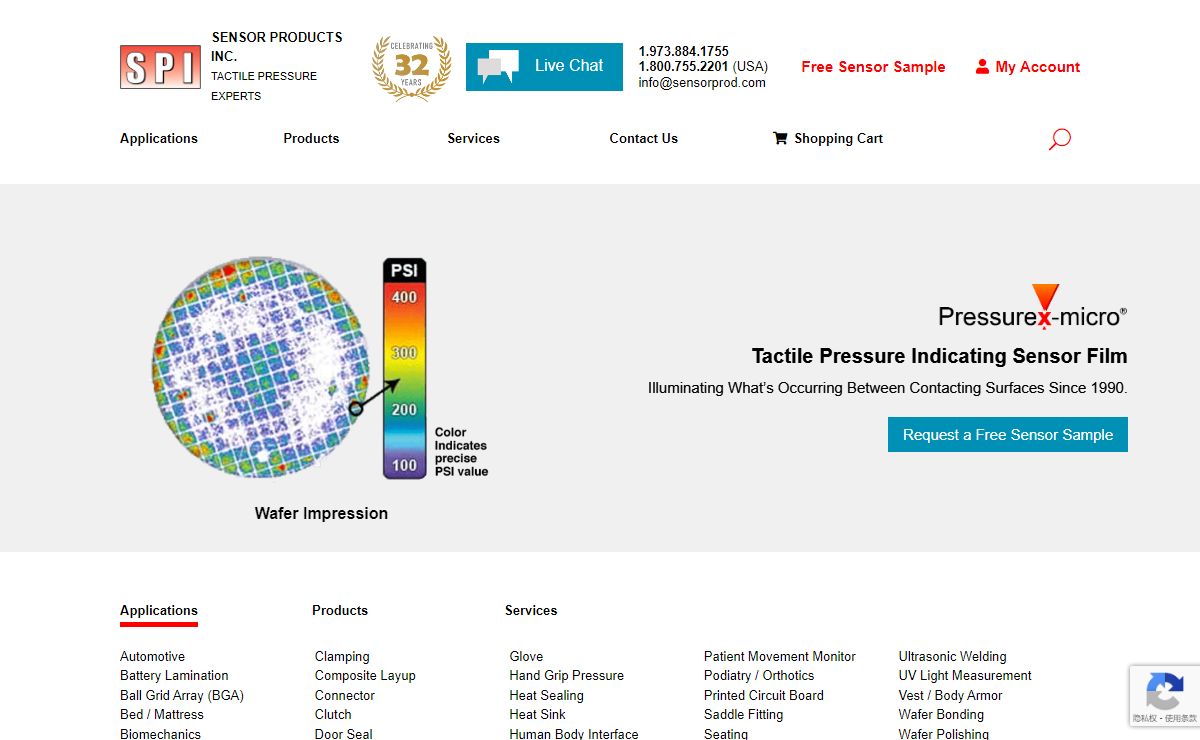Screen dimensions: 1200x740
Task: Open the Clutch link
Action: (x=333, y=715)
